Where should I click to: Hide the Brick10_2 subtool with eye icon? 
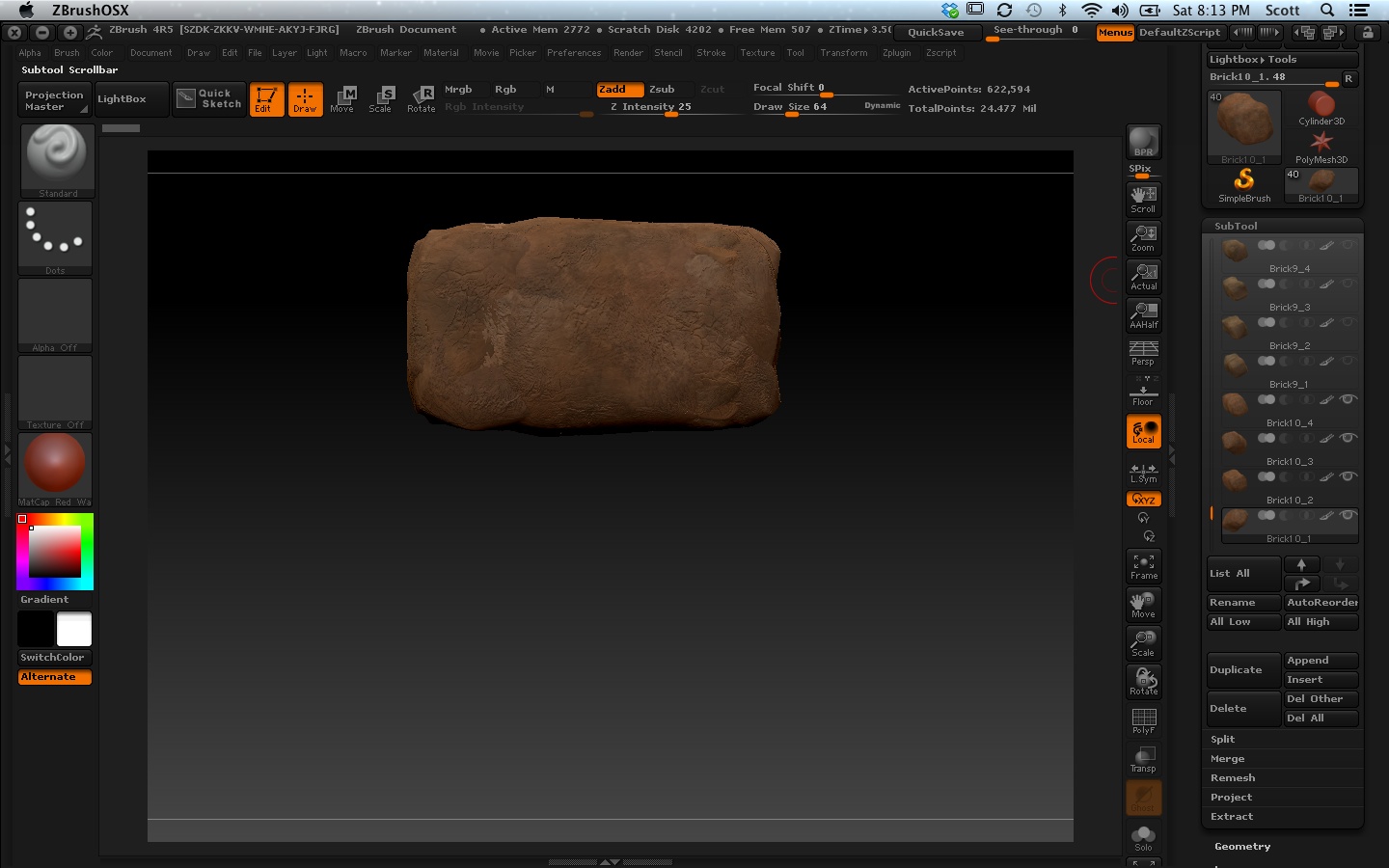click(x=1348, y=476)
